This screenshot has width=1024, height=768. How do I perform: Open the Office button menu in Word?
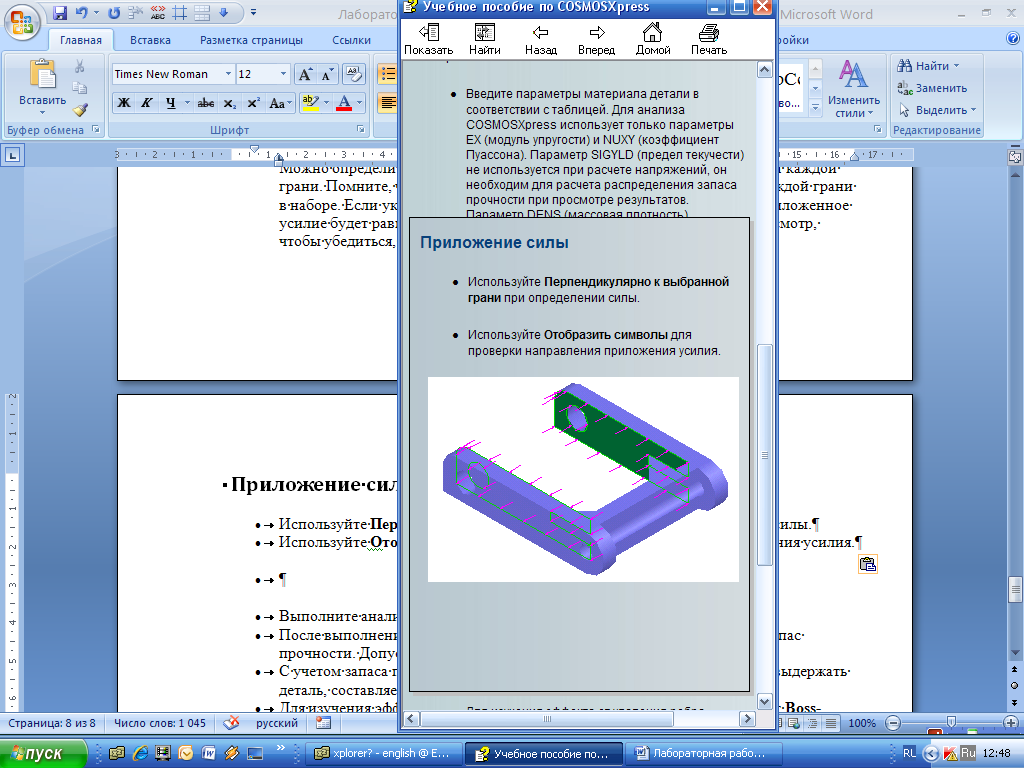(22, 22)
